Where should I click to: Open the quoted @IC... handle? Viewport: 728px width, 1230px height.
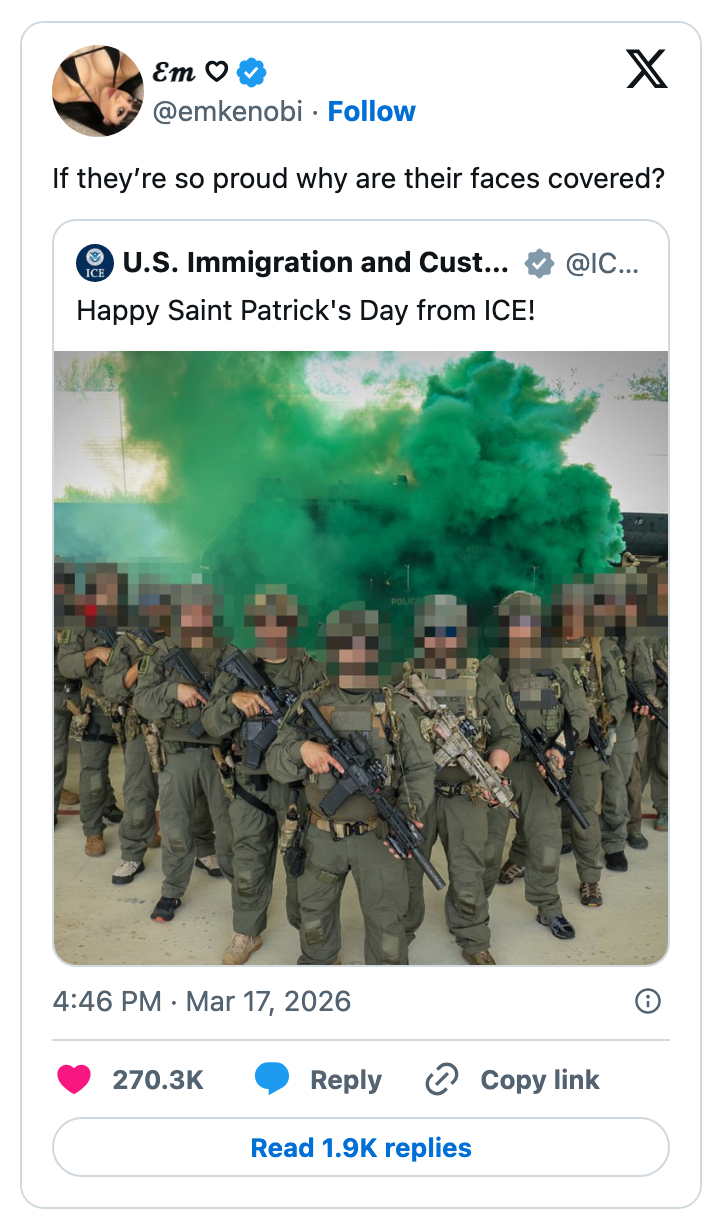coord(602,263)
